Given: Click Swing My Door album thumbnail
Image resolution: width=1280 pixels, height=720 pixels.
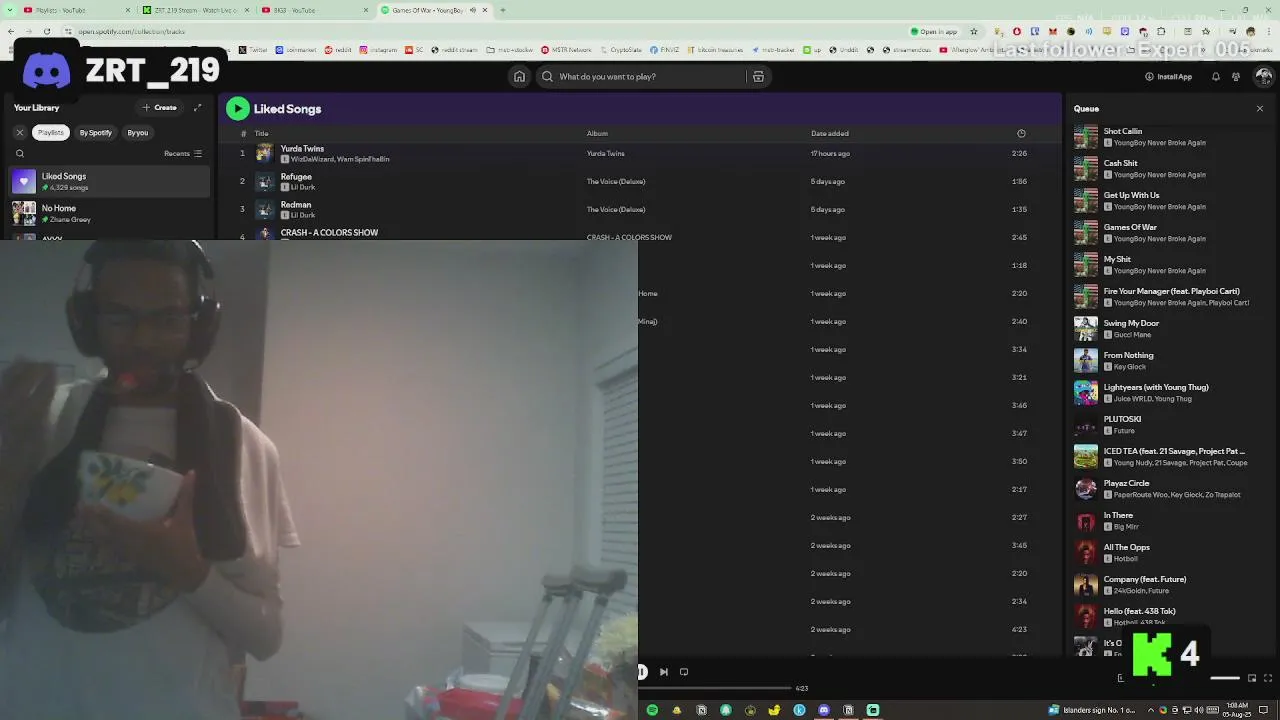Looking at the screenshot, I should 1086,328.
